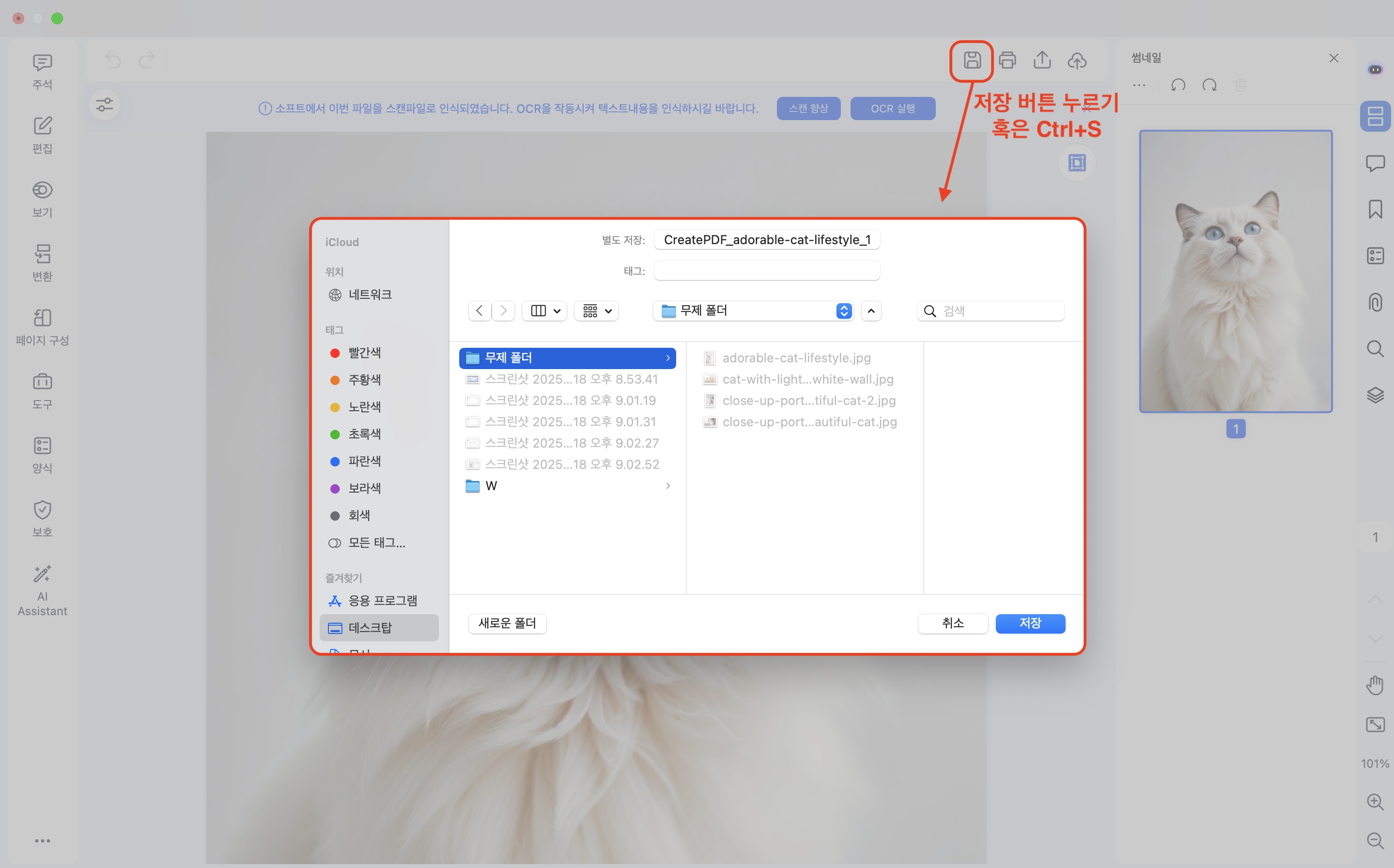The height and width of the screenshot is (868, 1394).
Task: Click the print icon in toolbar
Action: pos(1007,60)
